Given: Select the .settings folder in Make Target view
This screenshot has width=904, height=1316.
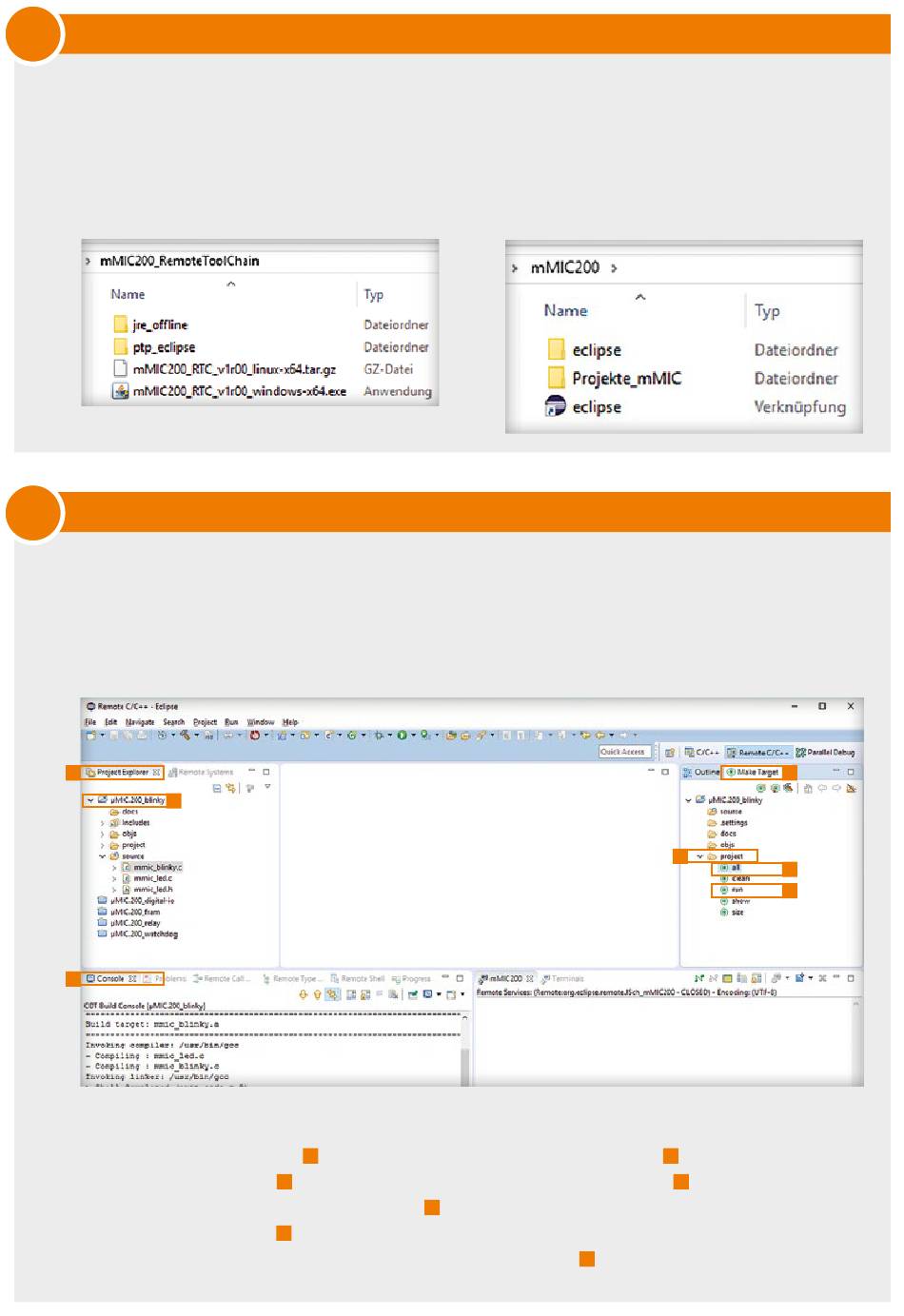Looking at the screenshot, I should (728, 822).
